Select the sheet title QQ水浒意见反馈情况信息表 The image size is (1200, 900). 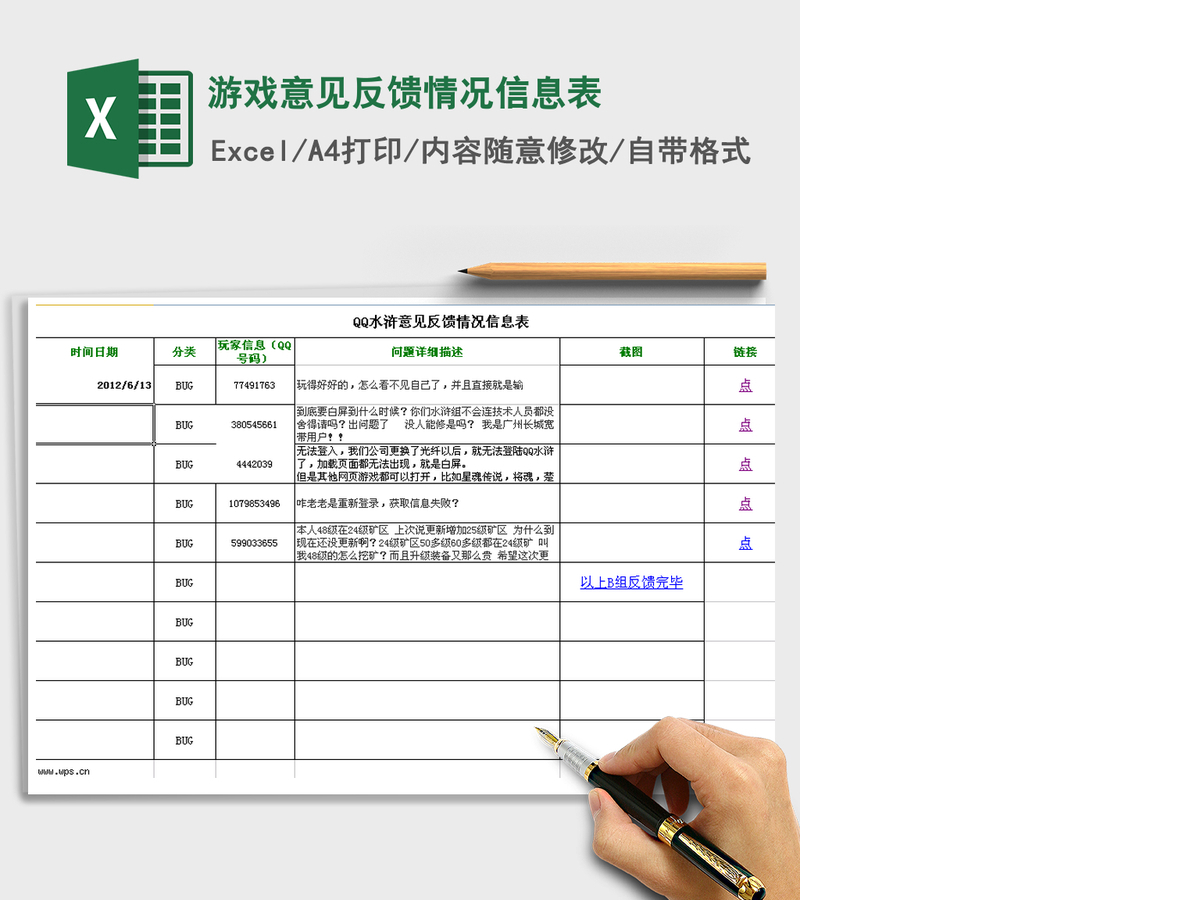click(x=441, y=322)
